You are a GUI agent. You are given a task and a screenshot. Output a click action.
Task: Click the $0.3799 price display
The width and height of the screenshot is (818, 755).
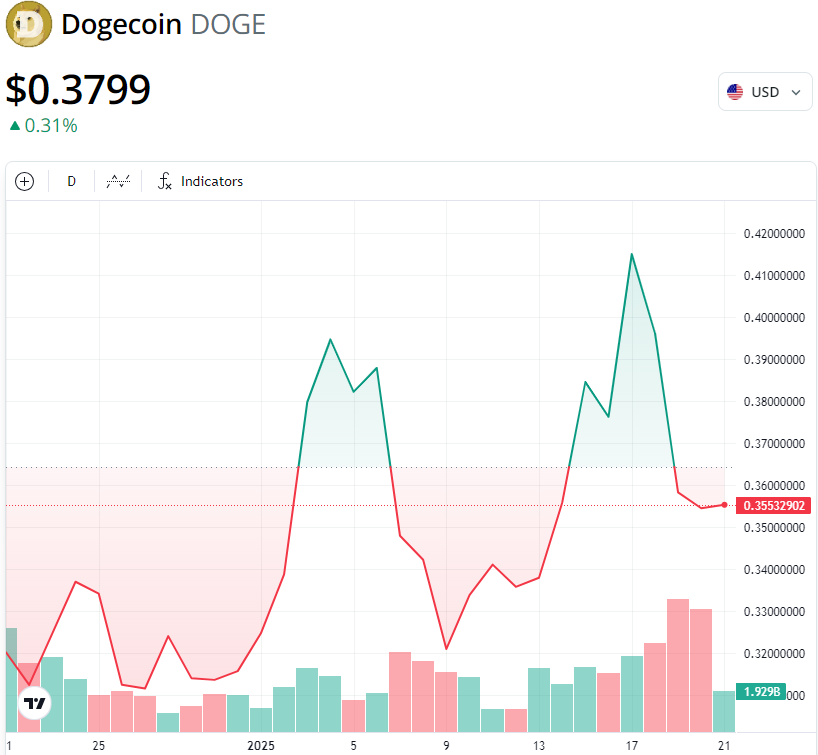[x=78, y=90]
